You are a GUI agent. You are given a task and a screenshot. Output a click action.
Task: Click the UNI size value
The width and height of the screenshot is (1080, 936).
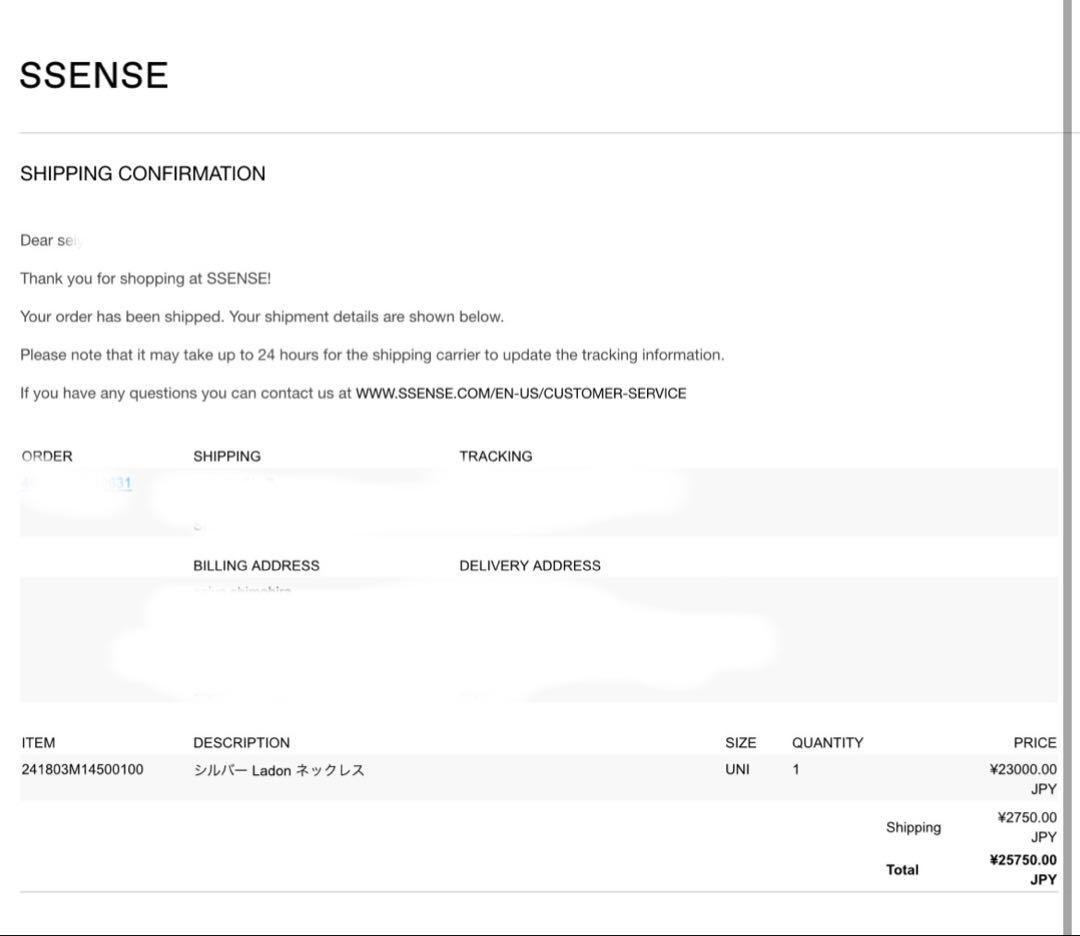[737, 770]
